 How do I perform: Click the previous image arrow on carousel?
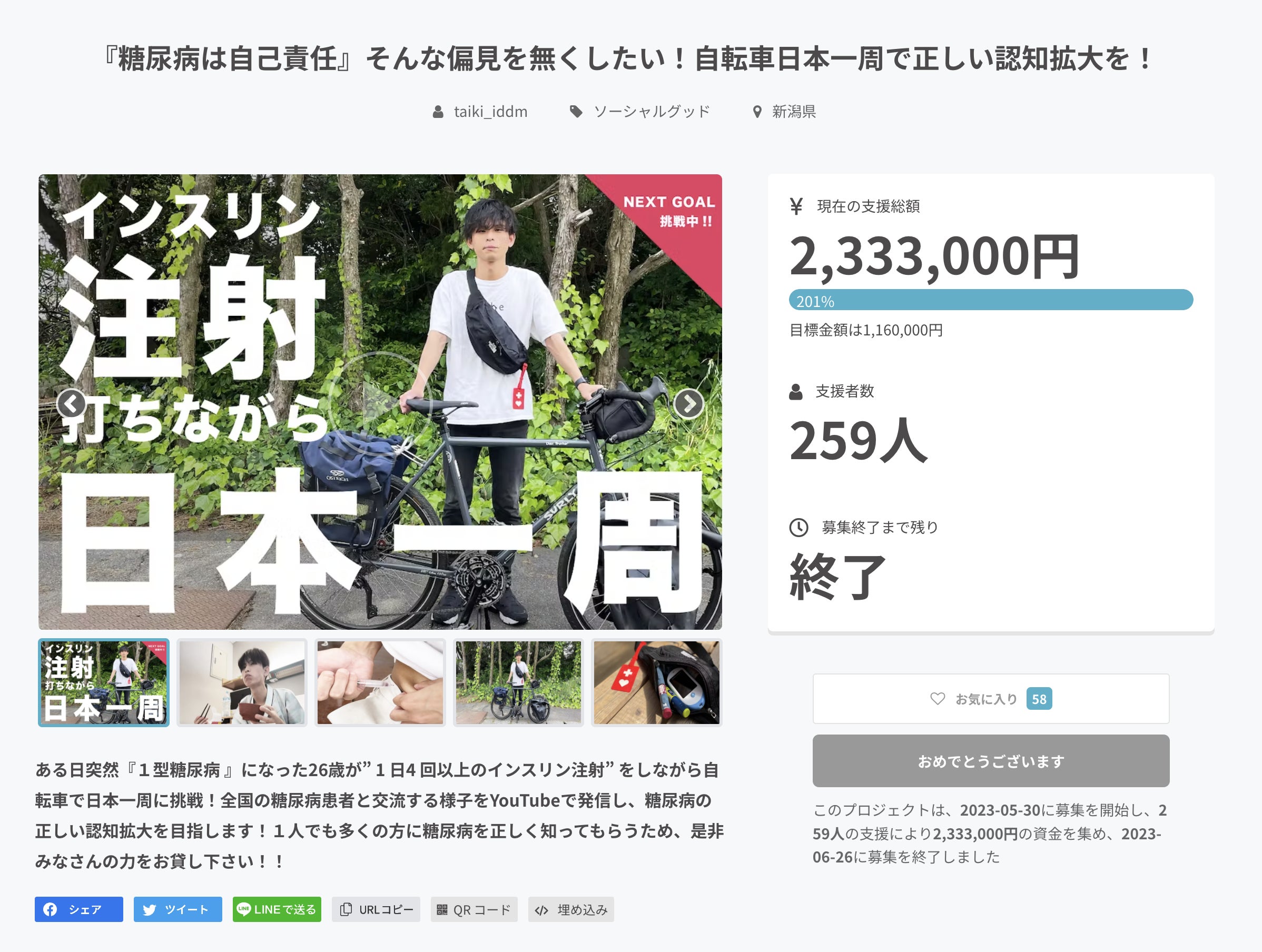pyautogui.click(x=71, y=404)
